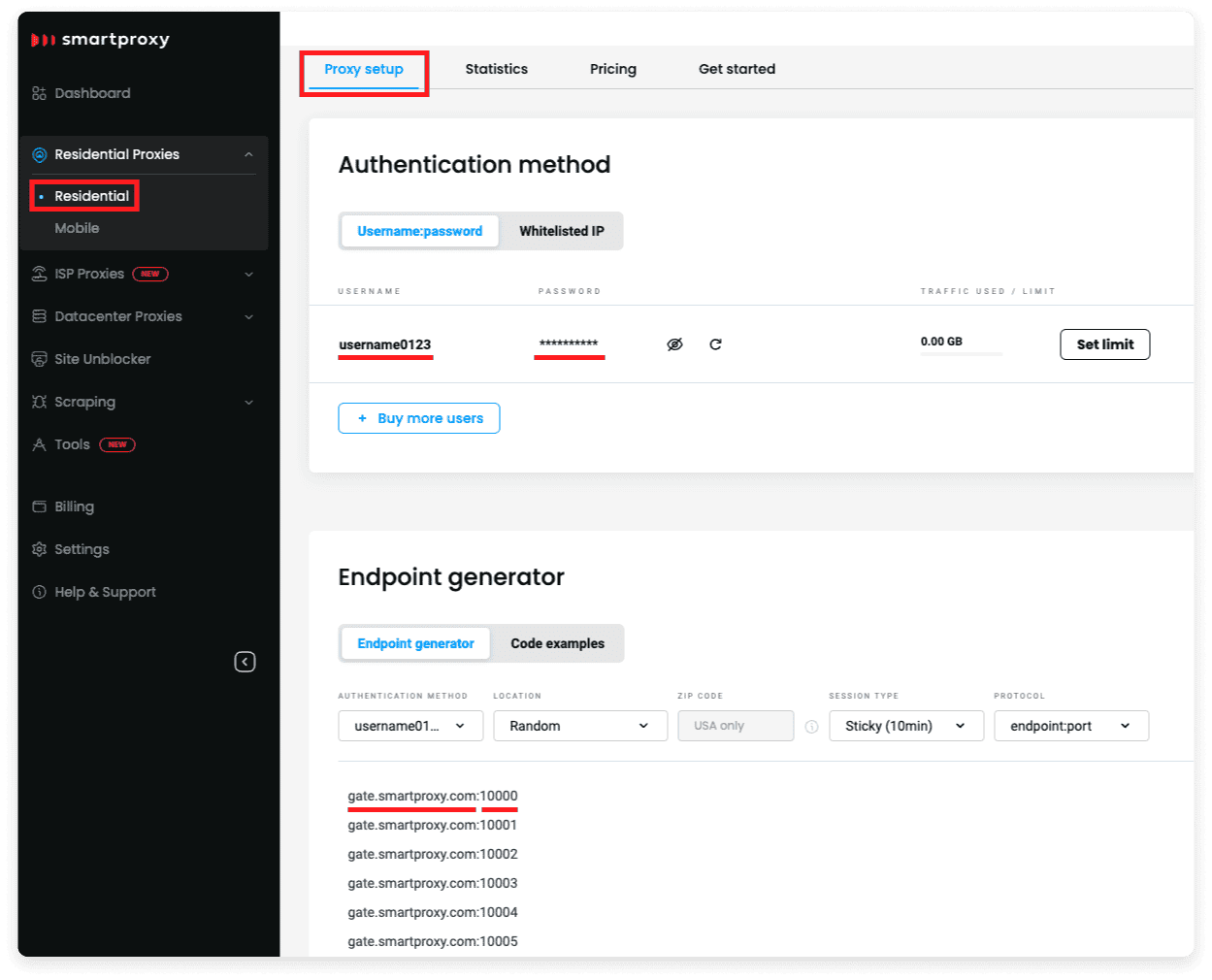Screen dimensions: 1212x980
Task: Click the Tools sidebar icon
Action: [x=39, y=444]
